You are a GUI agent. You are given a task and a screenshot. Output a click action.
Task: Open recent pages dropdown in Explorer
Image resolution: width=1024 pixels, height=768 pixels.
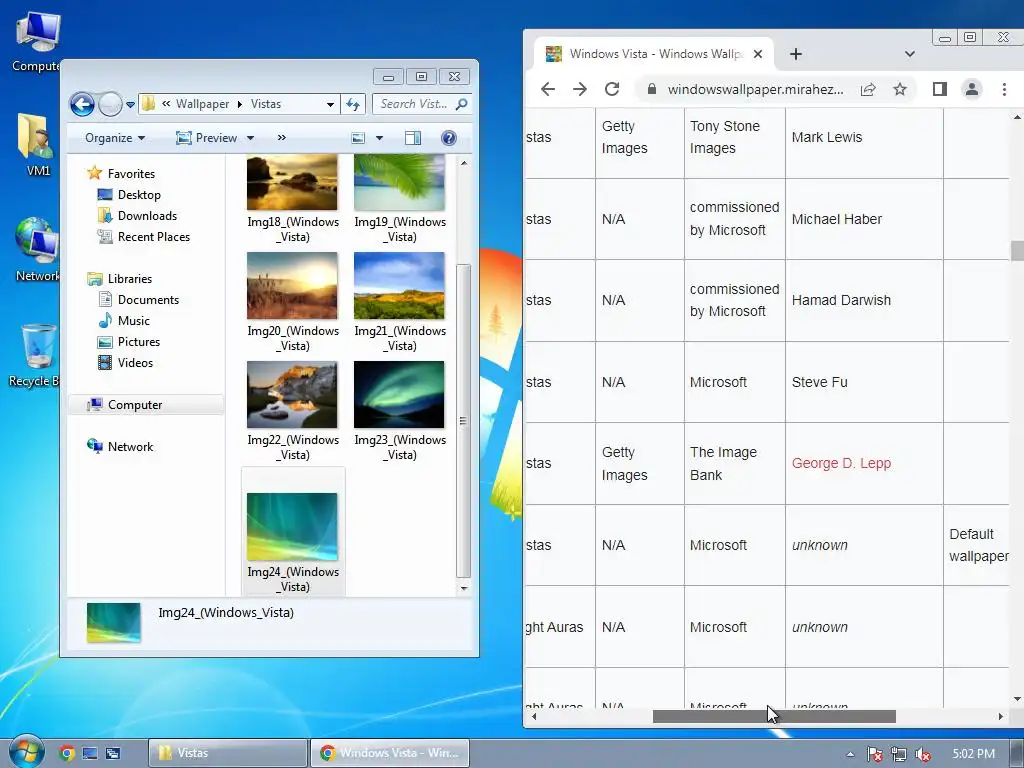click(130, 104)
